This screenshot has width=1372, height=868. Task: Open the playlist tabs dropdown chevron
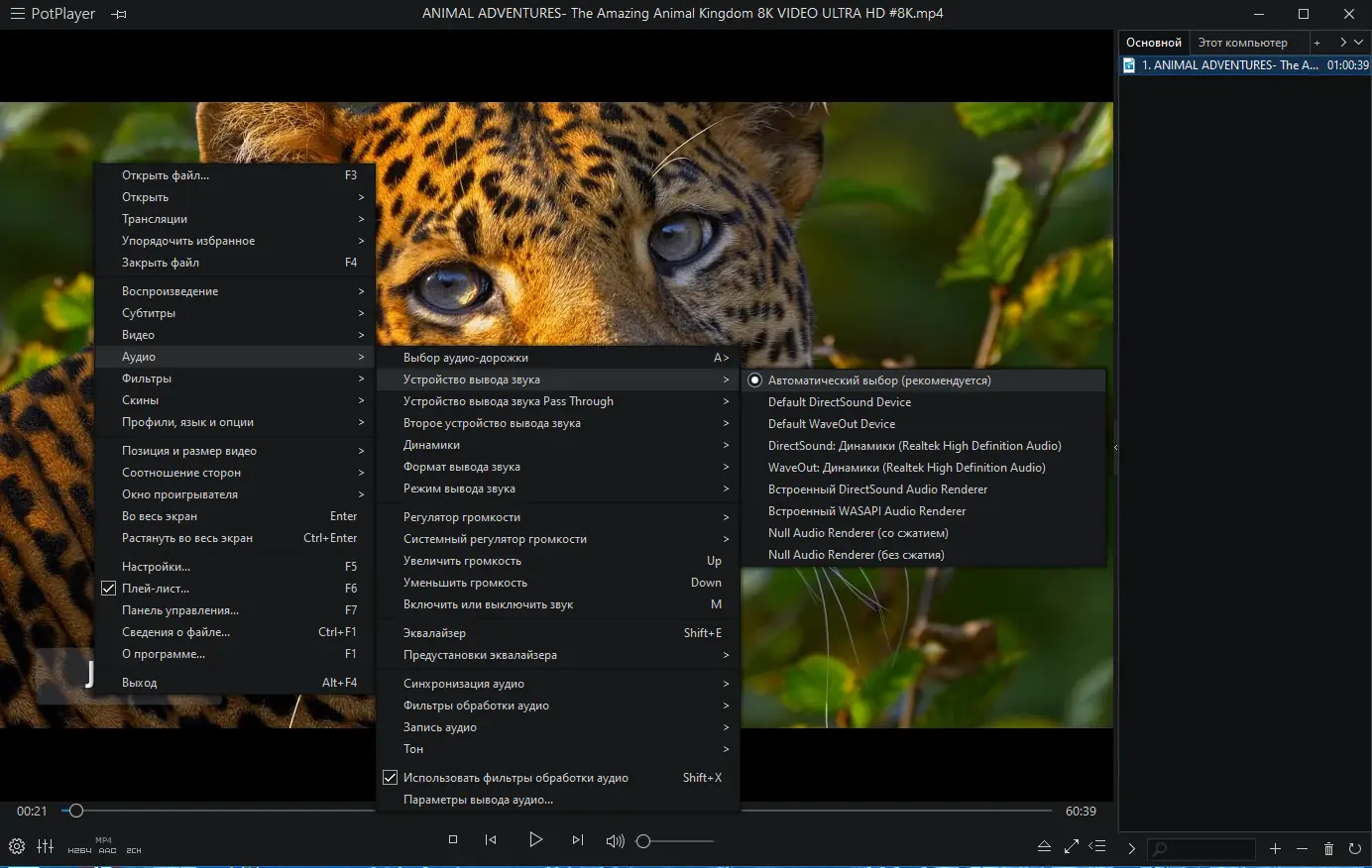1358,43
